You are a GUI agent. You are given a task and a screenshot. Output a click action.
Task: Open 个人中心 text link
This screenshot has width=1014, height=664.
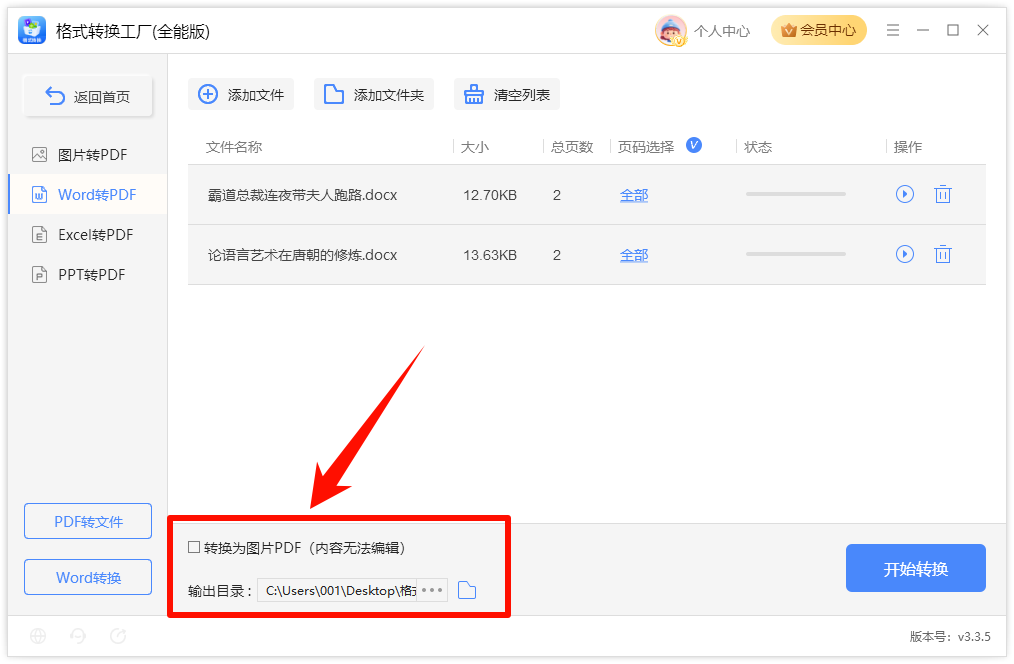[x=722, y=31]
